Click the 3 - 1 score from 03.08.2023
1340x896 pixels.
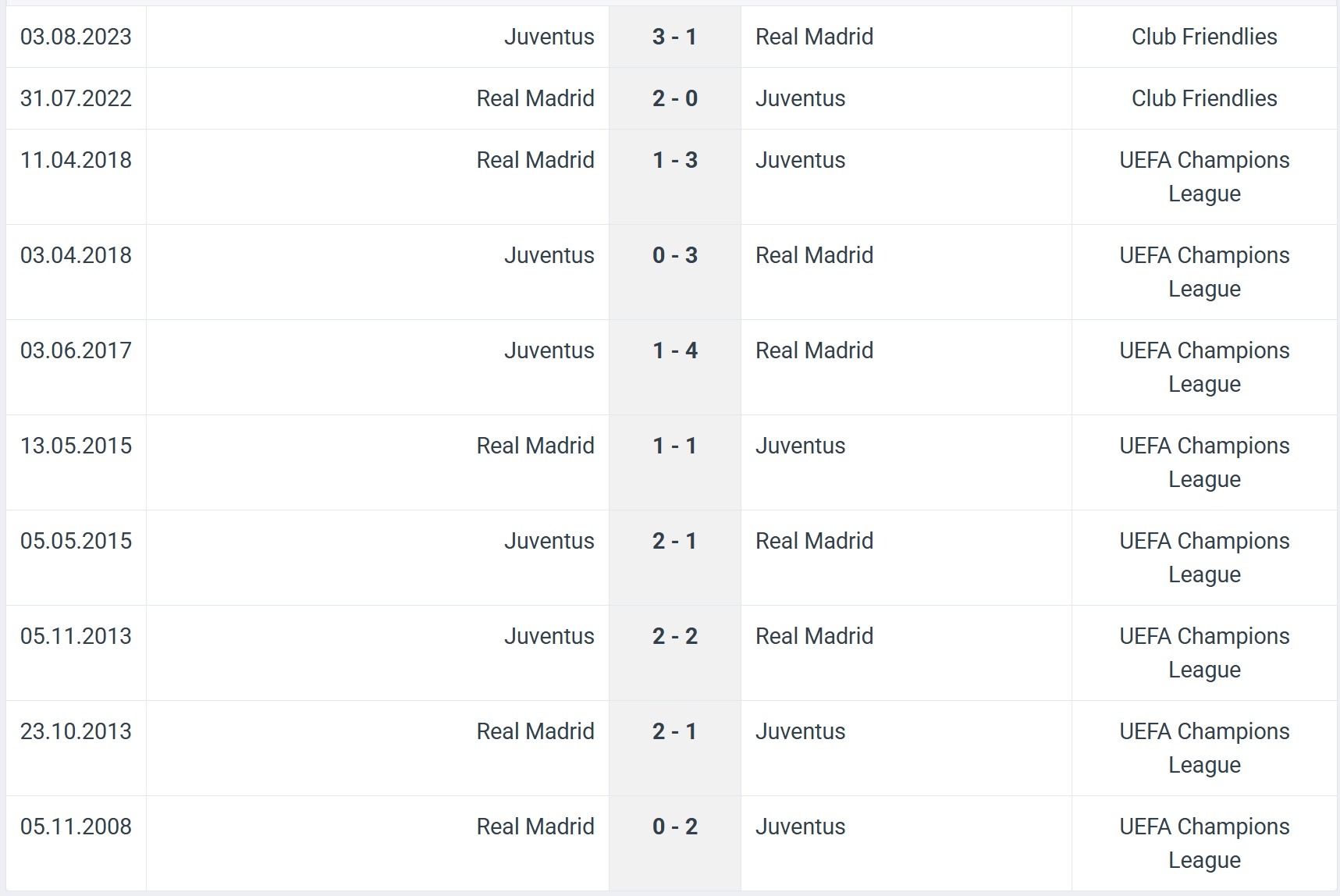[x=674, y=37]
